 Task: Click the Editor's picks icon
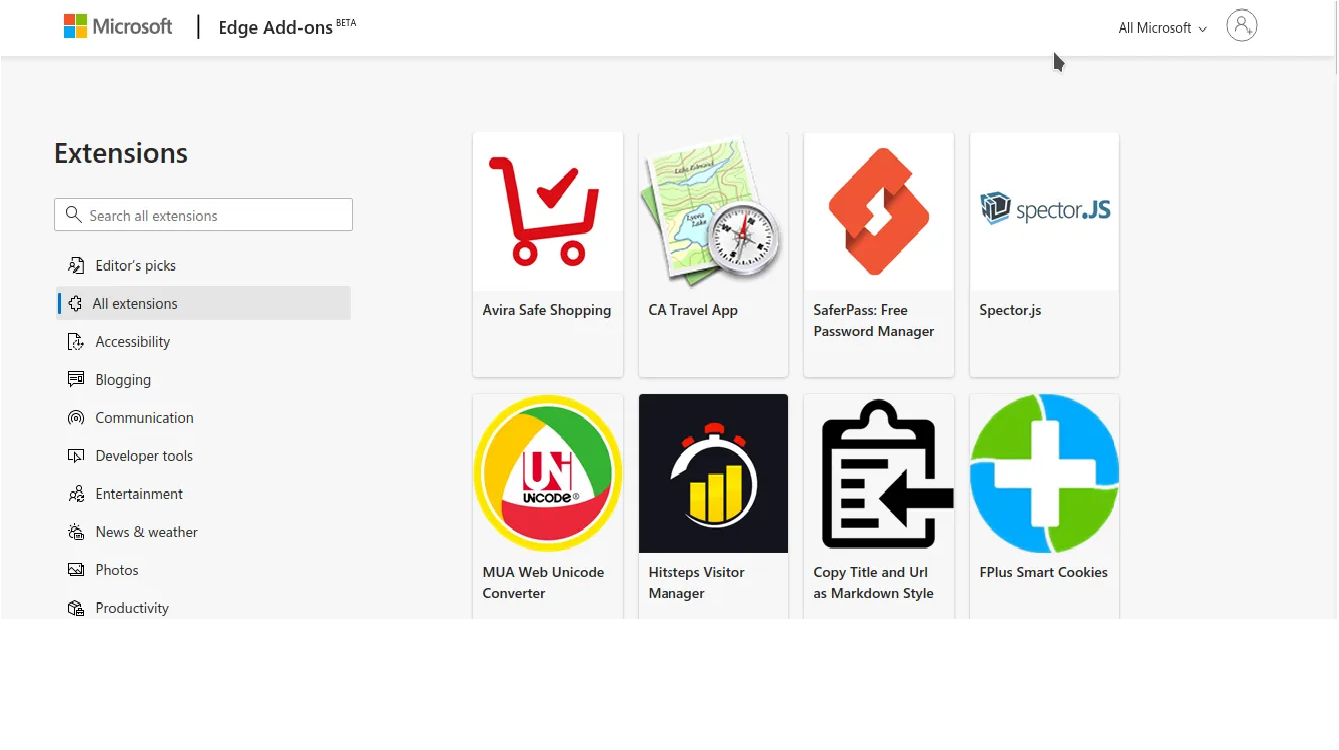(76, 266)
